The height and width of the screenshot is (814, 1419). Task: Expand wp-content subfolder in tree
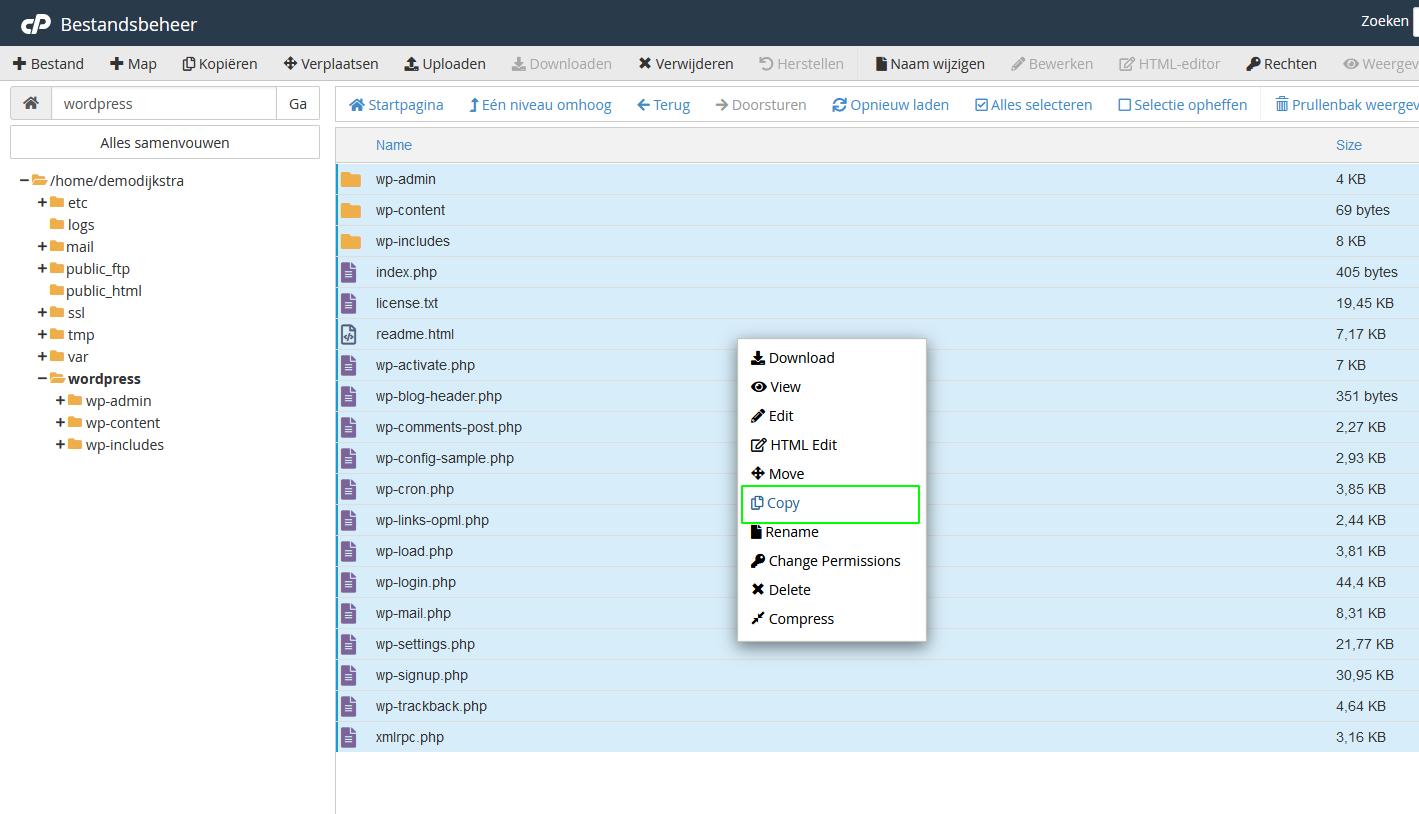click(60, 423)
